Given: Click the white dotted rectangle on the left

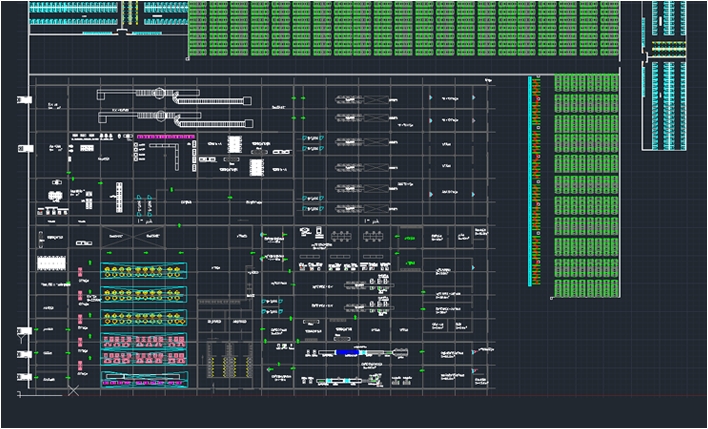Looking at the screenshot, I should (51, 263).
